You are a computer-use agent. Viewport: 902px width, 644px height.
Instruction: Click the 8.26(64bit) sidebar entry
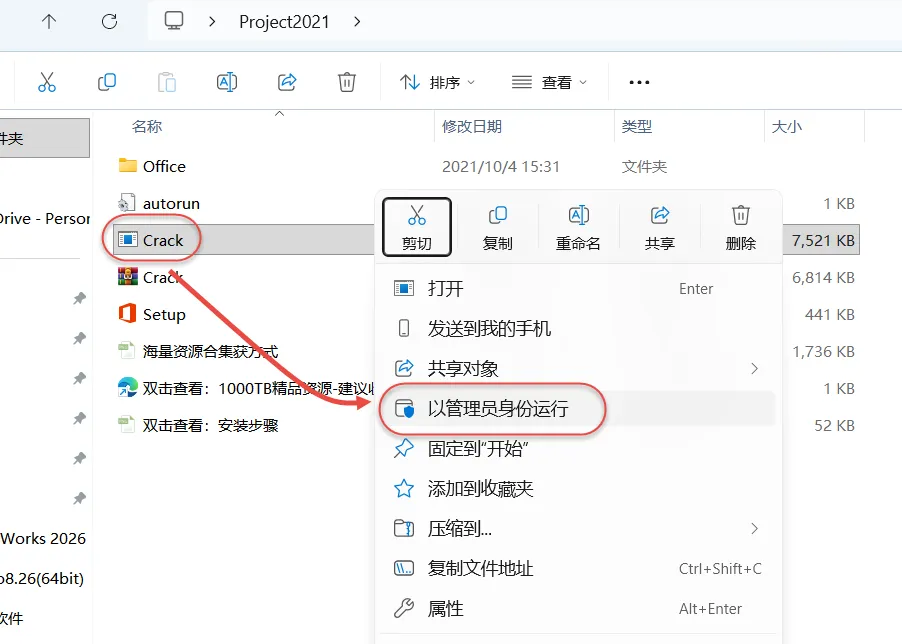point(42,578)
